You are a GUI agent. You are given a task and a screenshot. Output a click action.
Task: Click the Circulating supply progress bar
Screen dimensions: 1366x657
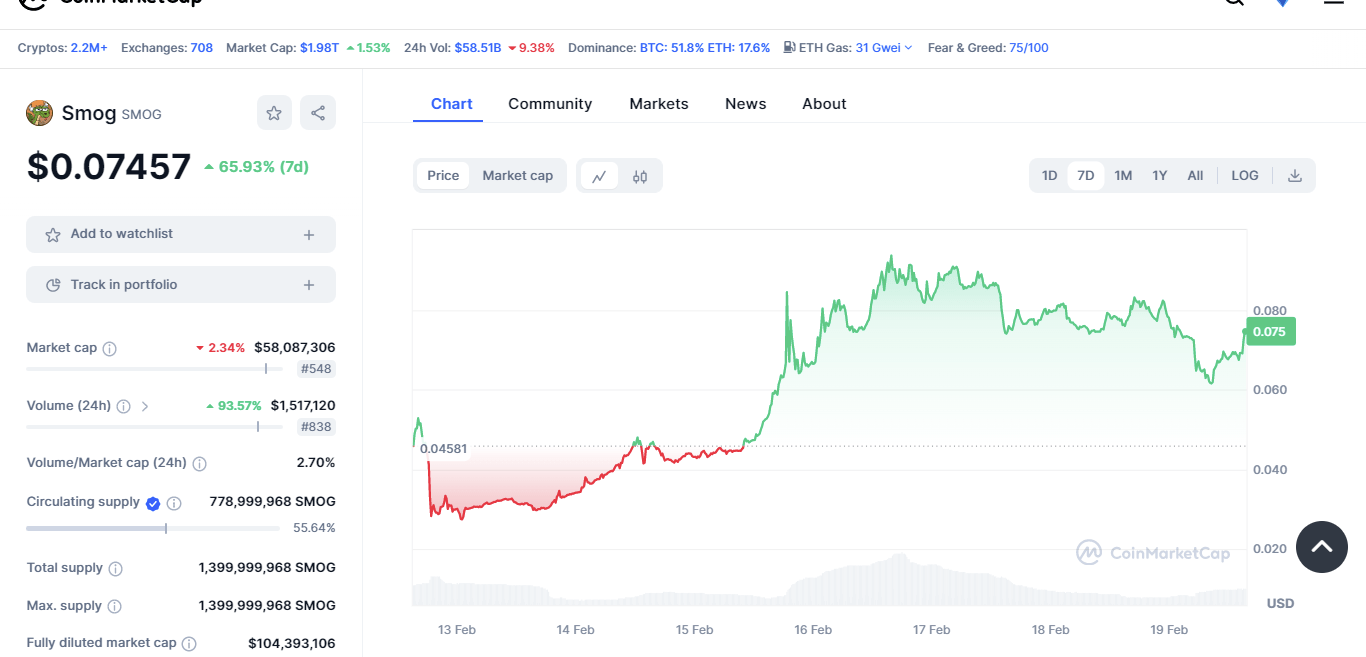pos(153,528)
